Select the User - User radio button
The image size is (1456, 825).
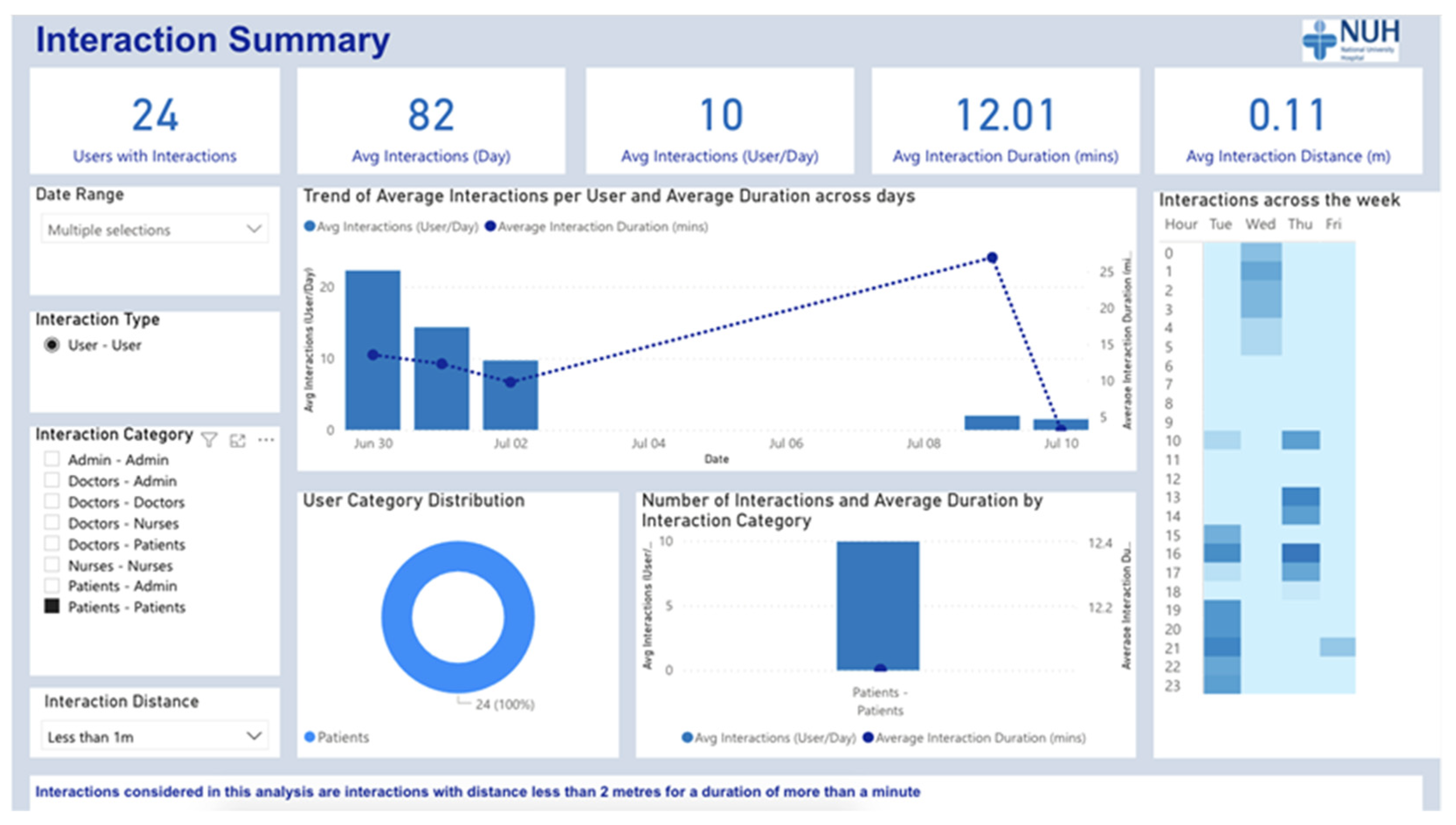(x=52, y=344)
